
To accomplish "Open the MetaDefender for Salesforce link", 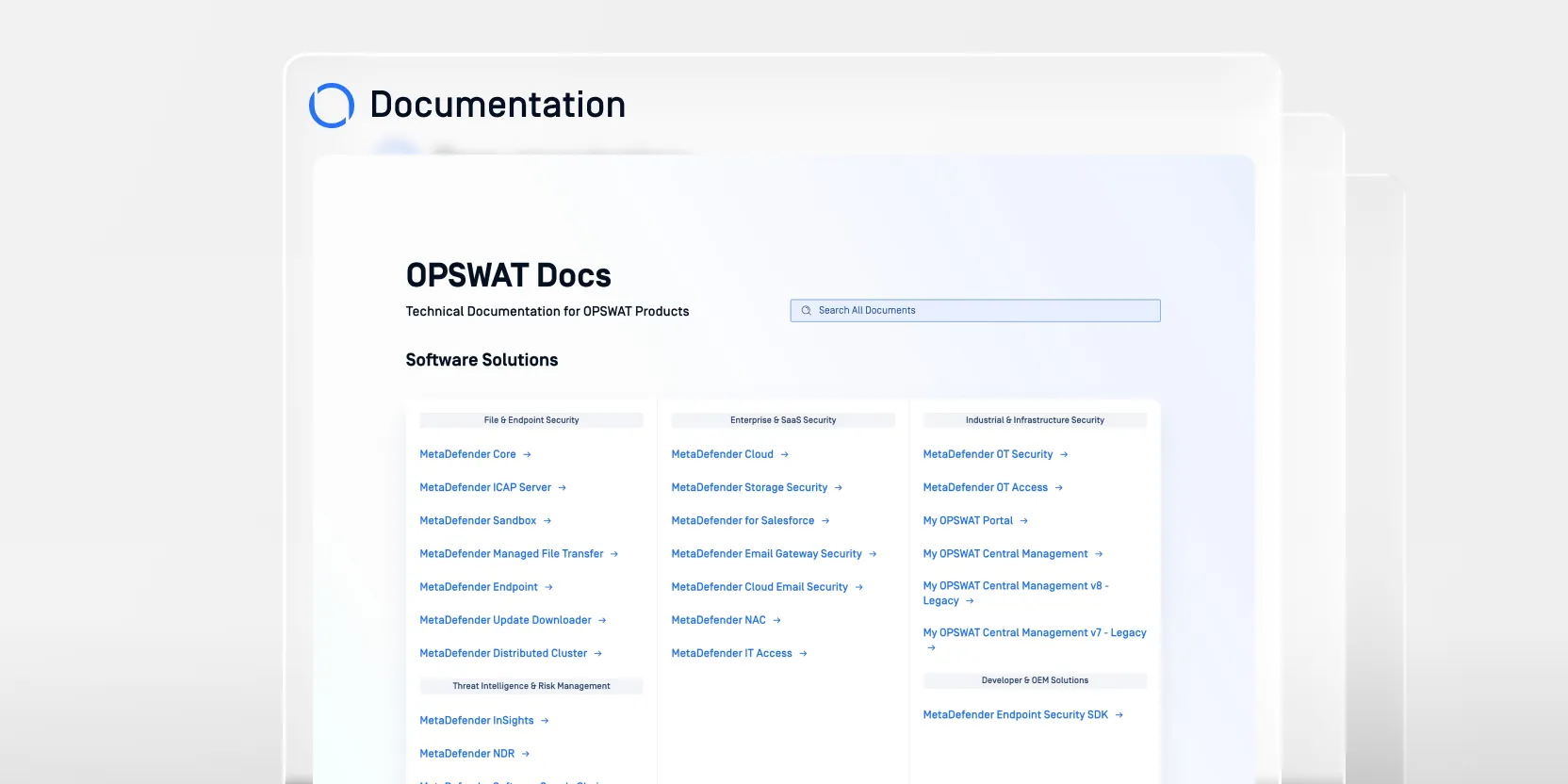I will tap(743, 520).
